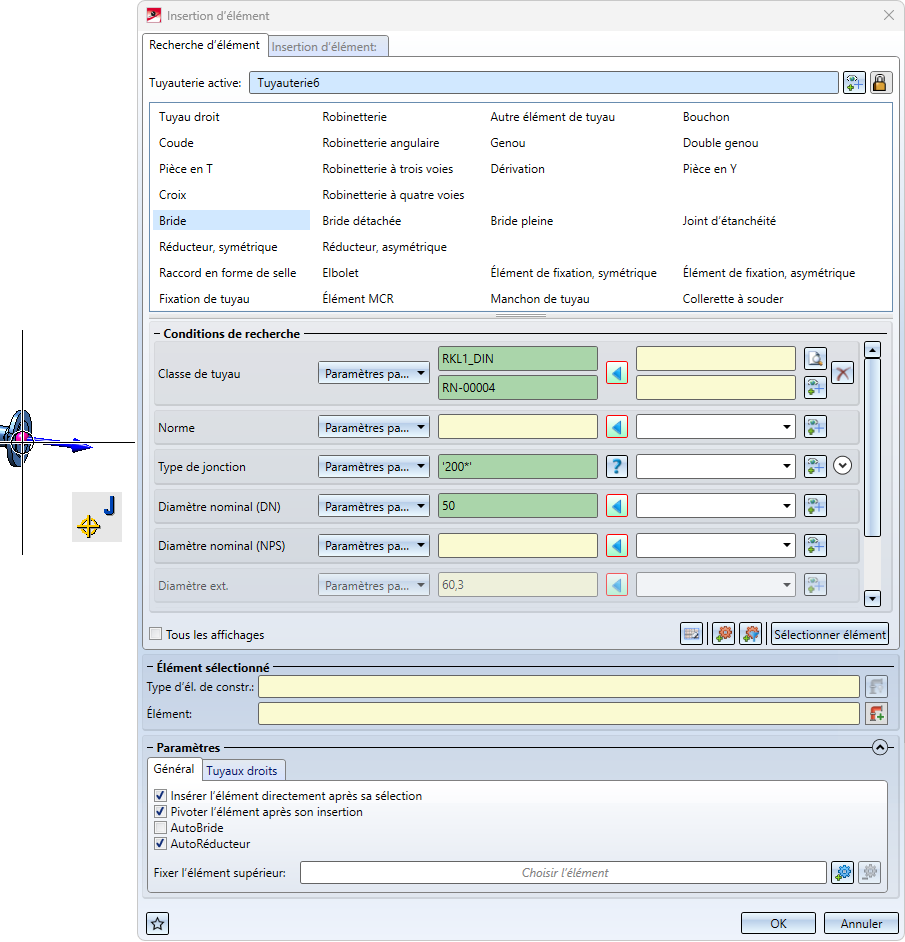
Task: Uncheck Pivoter l'élément après son insertion
Action: 161,812
